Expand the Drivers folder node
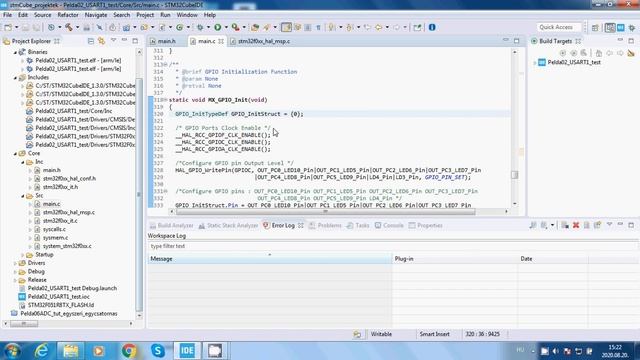This screenshot has height=360, width=640. [16, 263]
